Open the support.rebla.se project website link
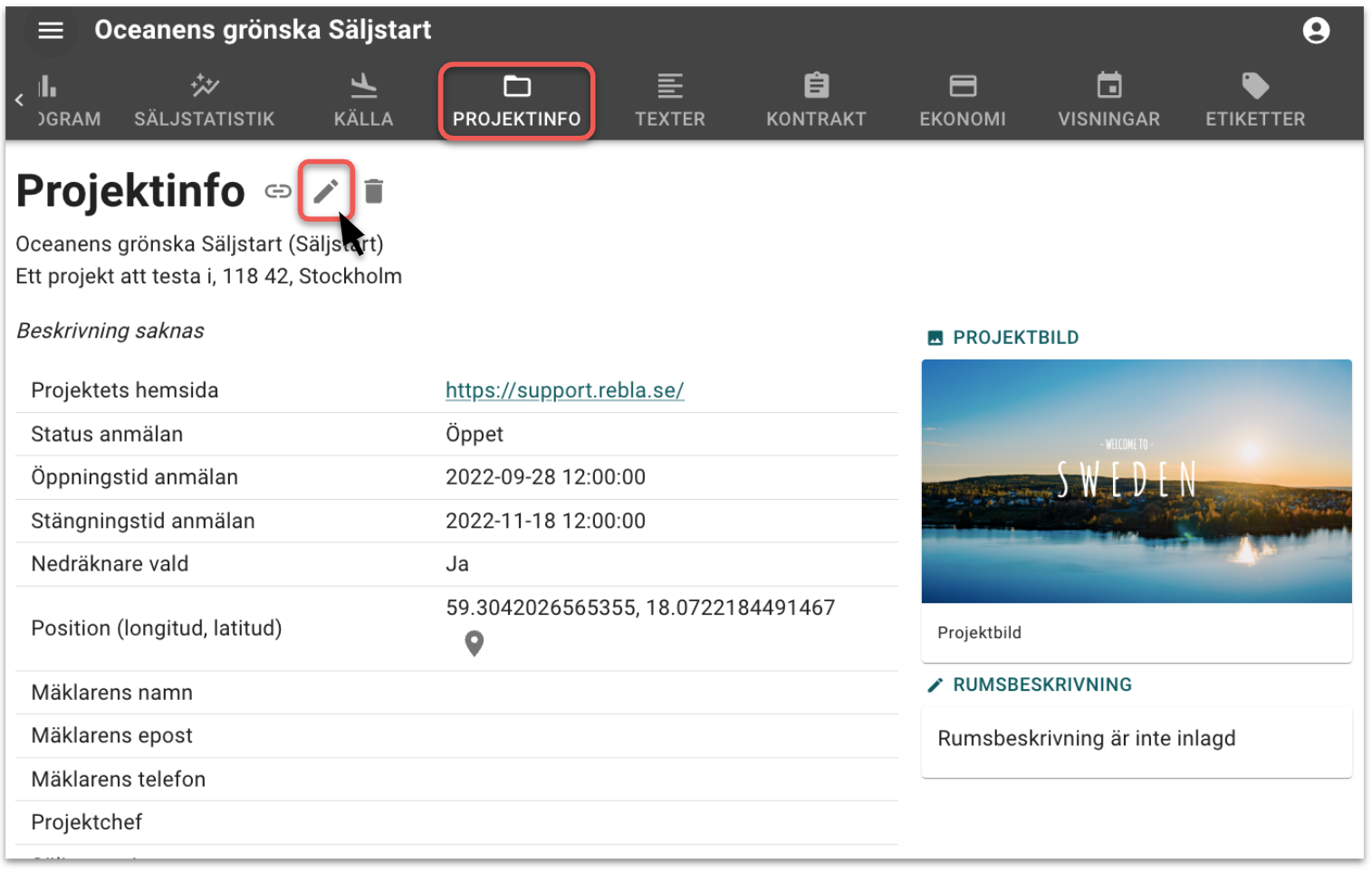The width and height of the screenshot is (1372, 871). [564, 390]
